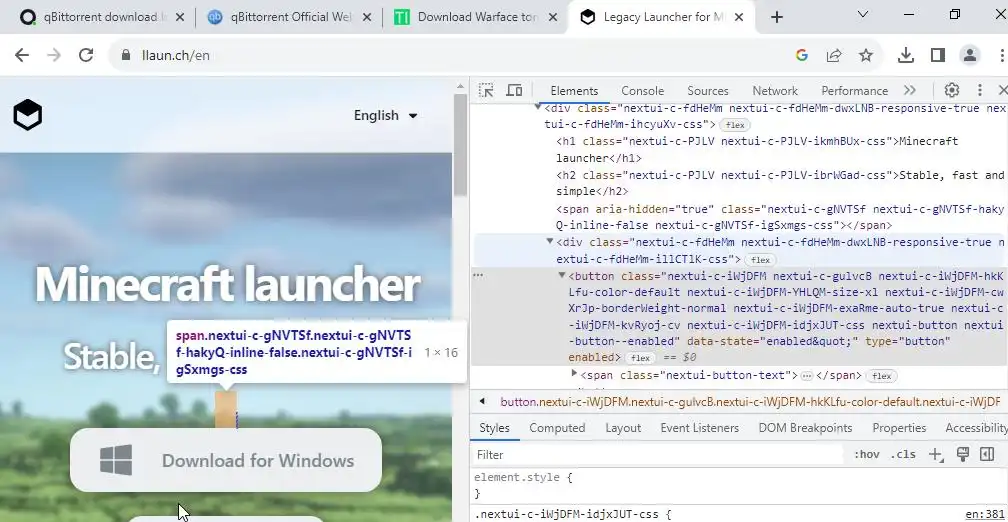This screenshot has height=522, width=1008.
Task: Open the DevTools Elements tab
Action: 574,91
